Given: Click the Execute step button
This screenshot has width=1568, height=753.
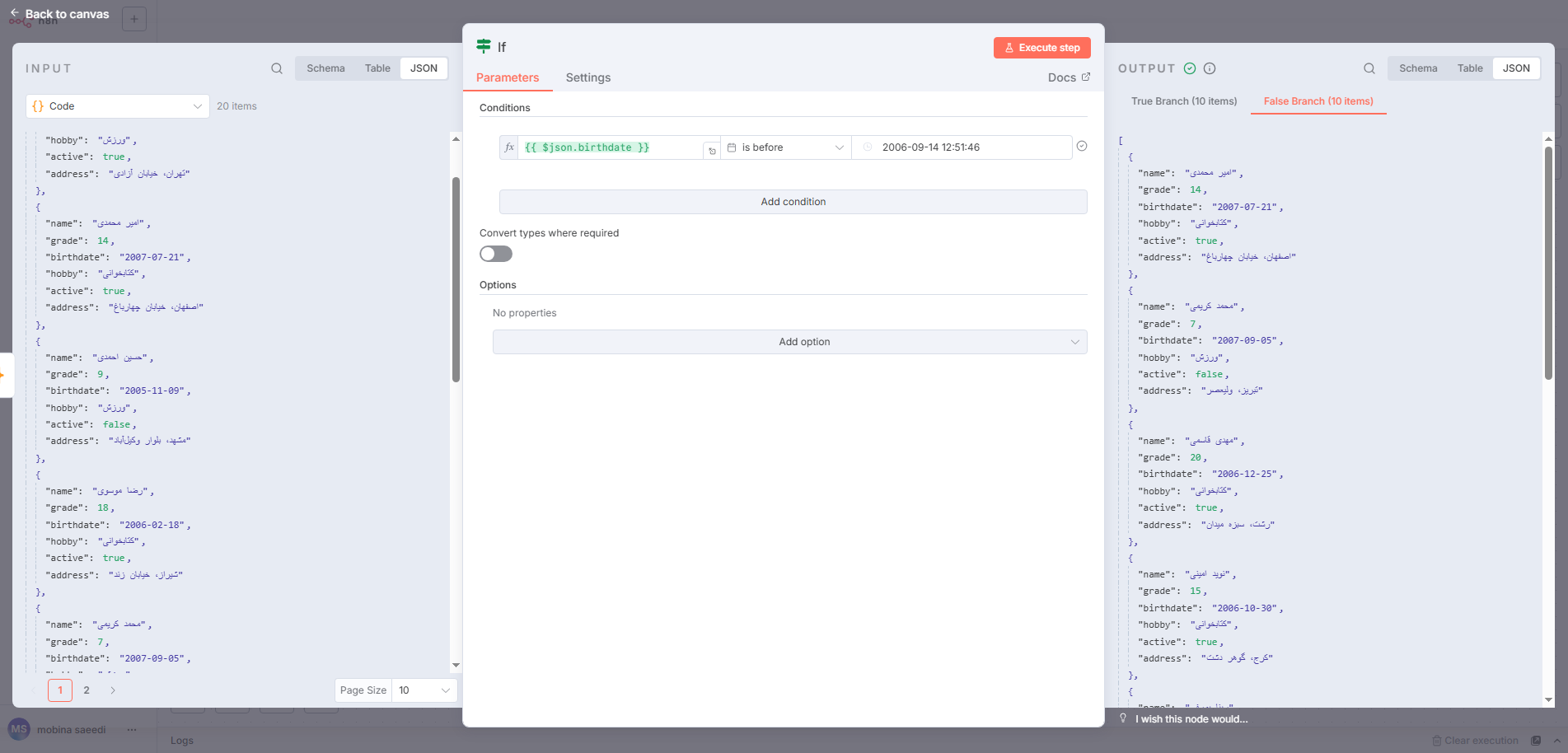Looking at the screenshot, I should point(1041,48).
